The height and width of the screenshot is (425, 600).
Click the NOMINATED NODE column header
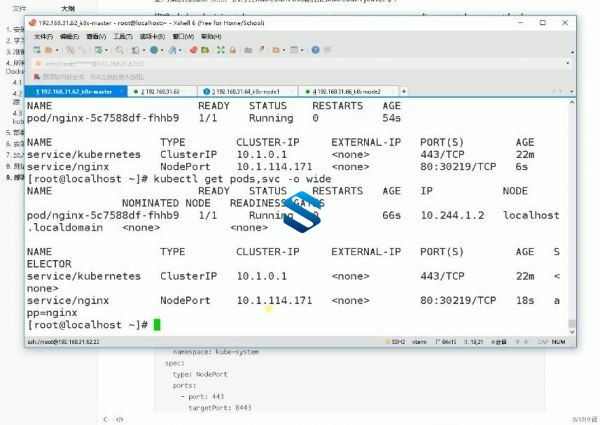tap(166, 204)
